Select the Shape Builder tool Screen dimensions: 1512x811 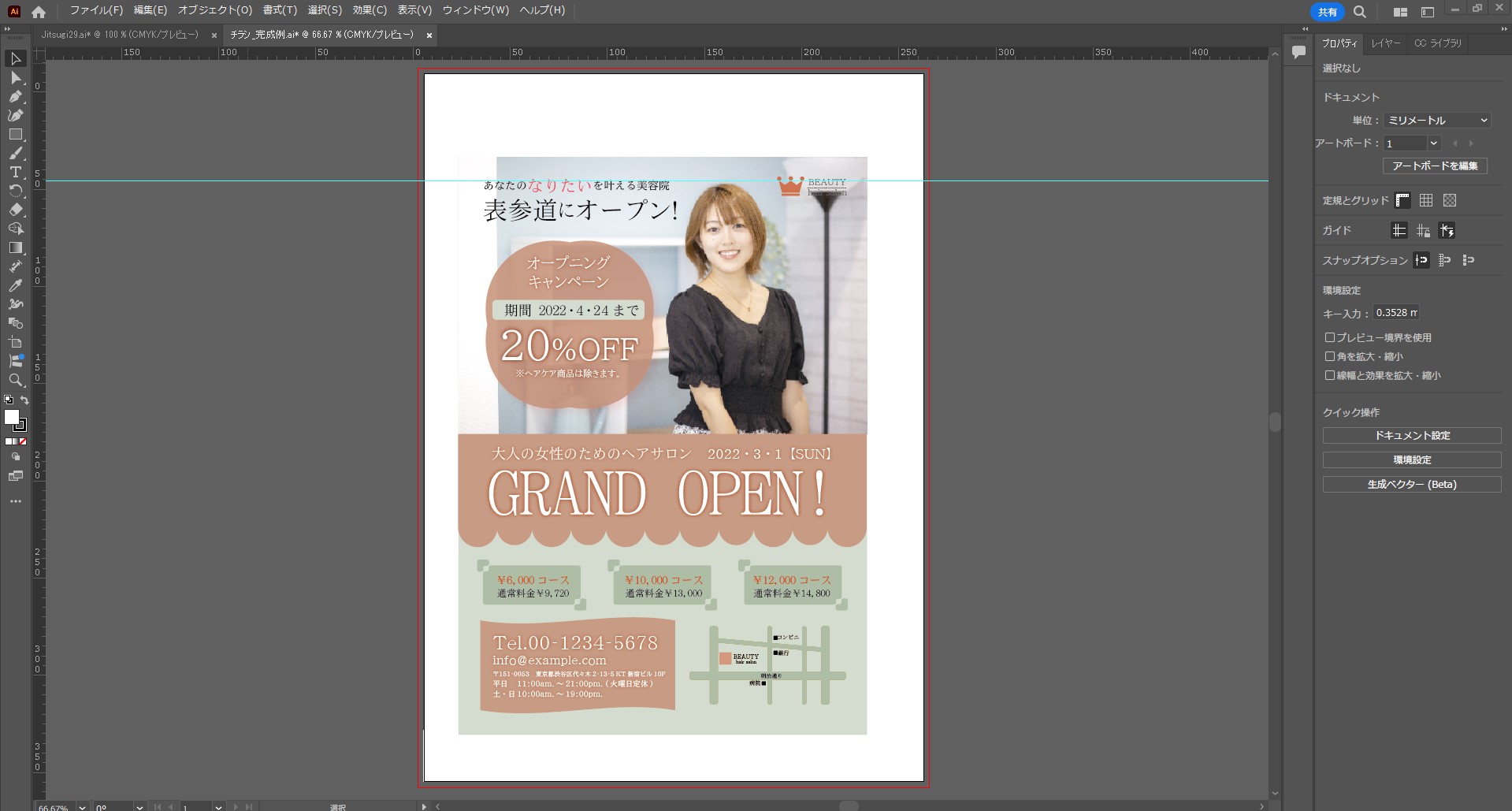coord(15,229)
